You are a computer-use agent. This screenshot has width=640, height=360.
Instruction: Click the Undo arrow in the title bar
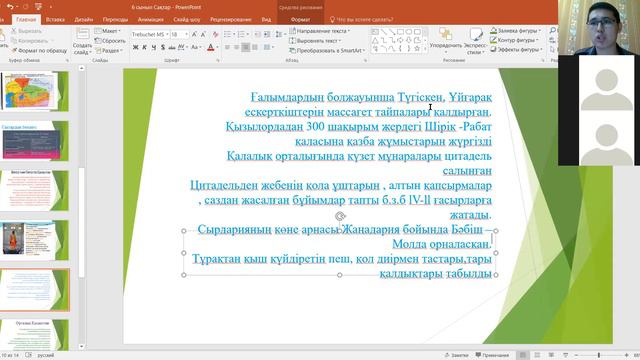tap(10, 7)
